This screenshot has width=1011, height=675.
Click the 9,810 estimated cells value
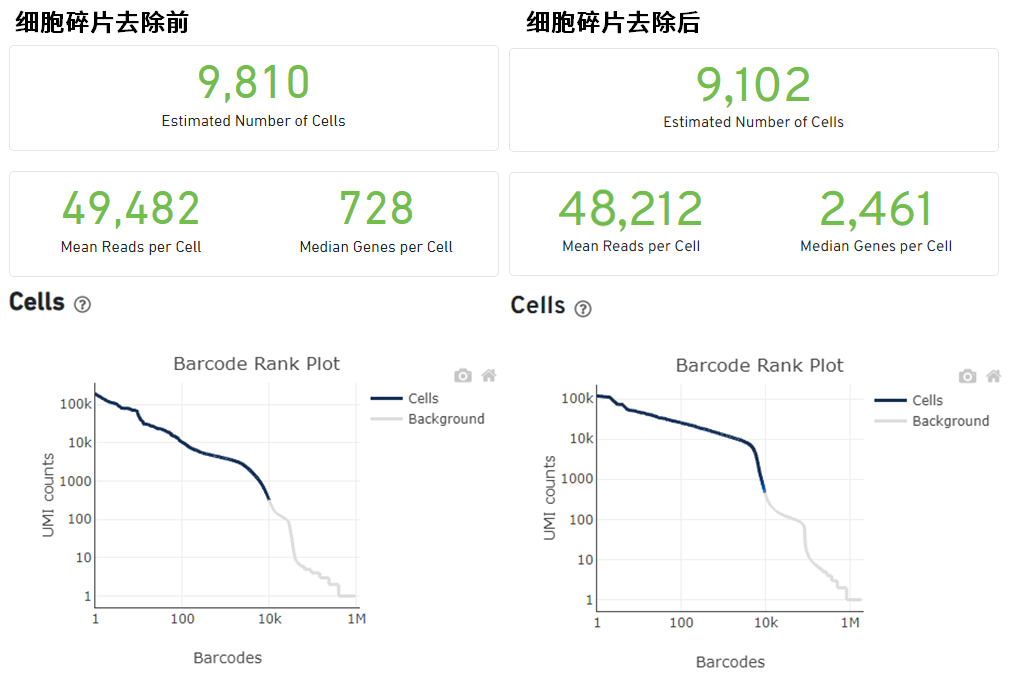[254, 83]
